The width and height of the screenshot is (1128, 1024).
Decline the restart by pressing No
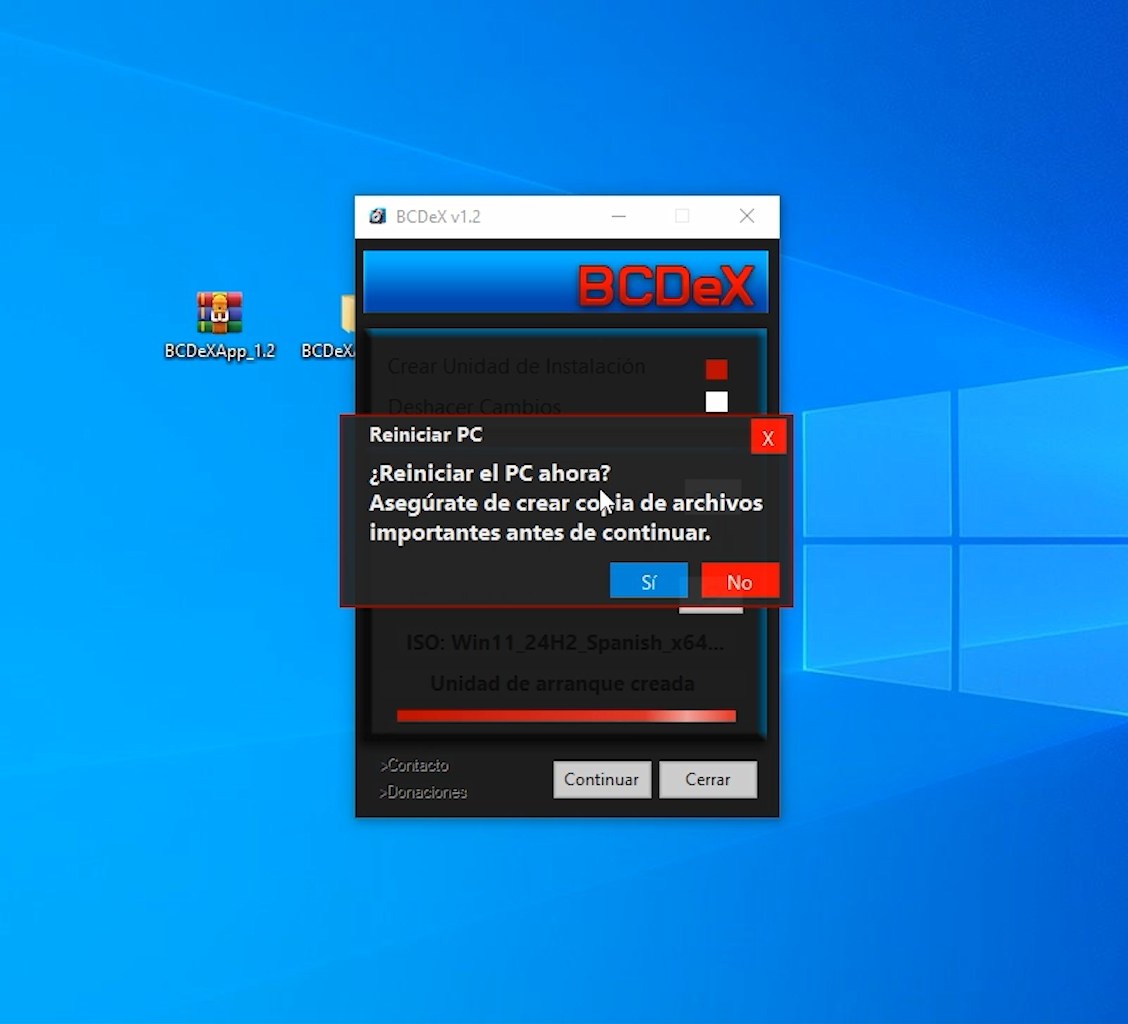click(739, 582)
